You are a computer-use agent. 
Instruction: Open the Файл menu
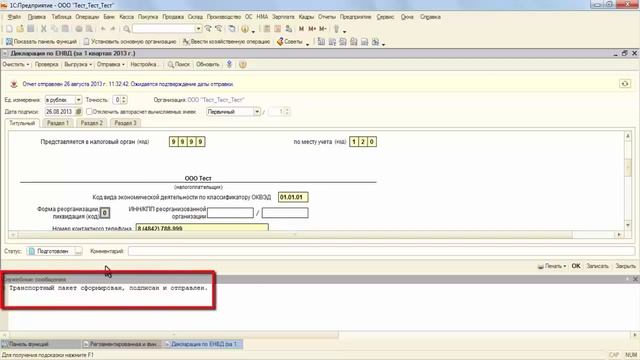point(14,17)
